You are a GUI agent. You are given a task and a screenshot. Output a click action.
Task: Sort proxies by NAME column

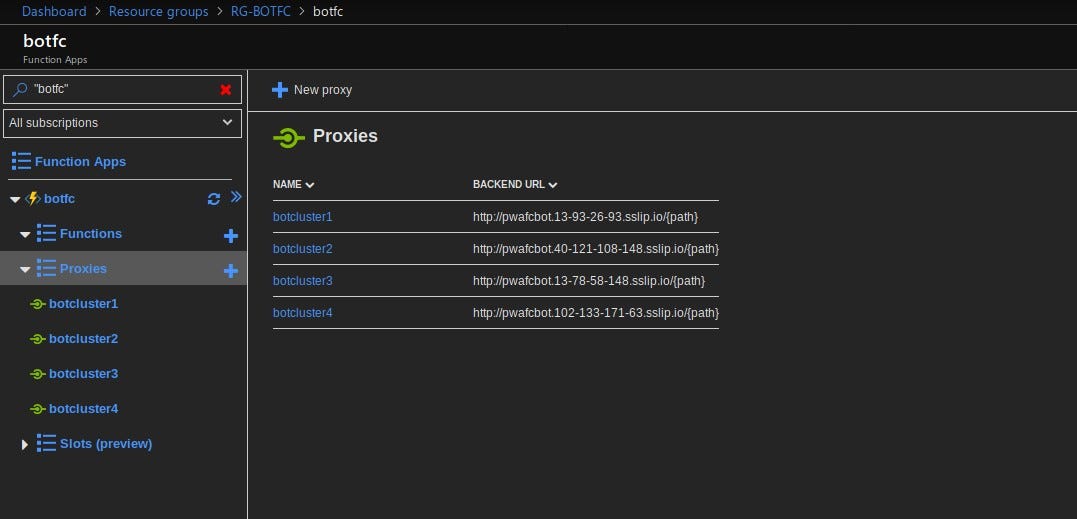point(293,185)
